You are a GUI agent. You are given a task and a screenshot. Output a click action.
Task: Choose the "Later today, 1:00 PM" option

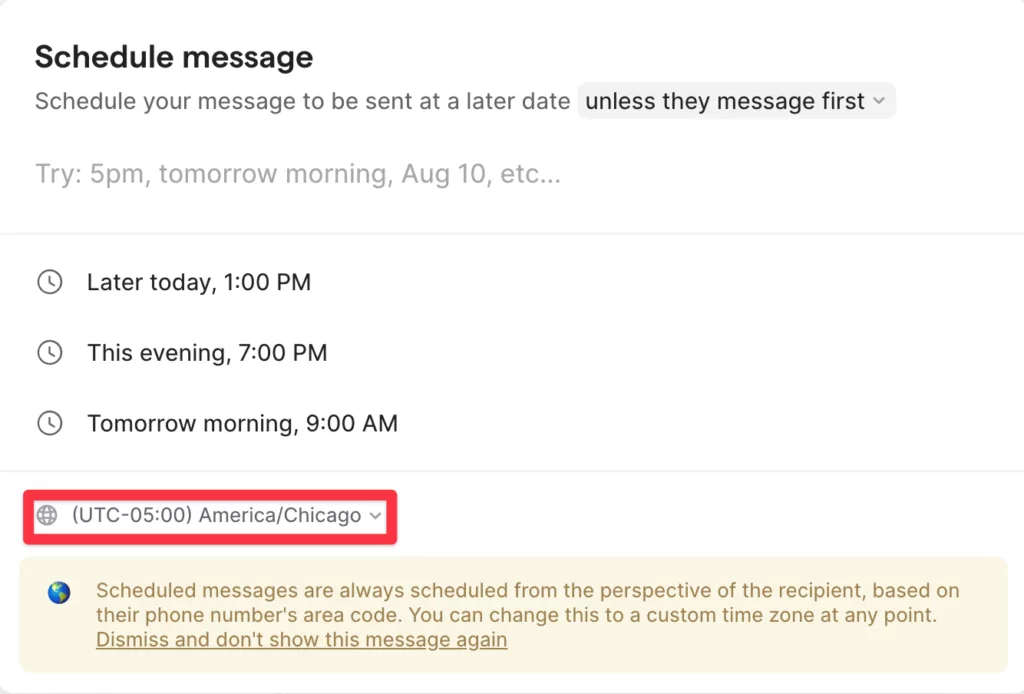coord(199,282)
